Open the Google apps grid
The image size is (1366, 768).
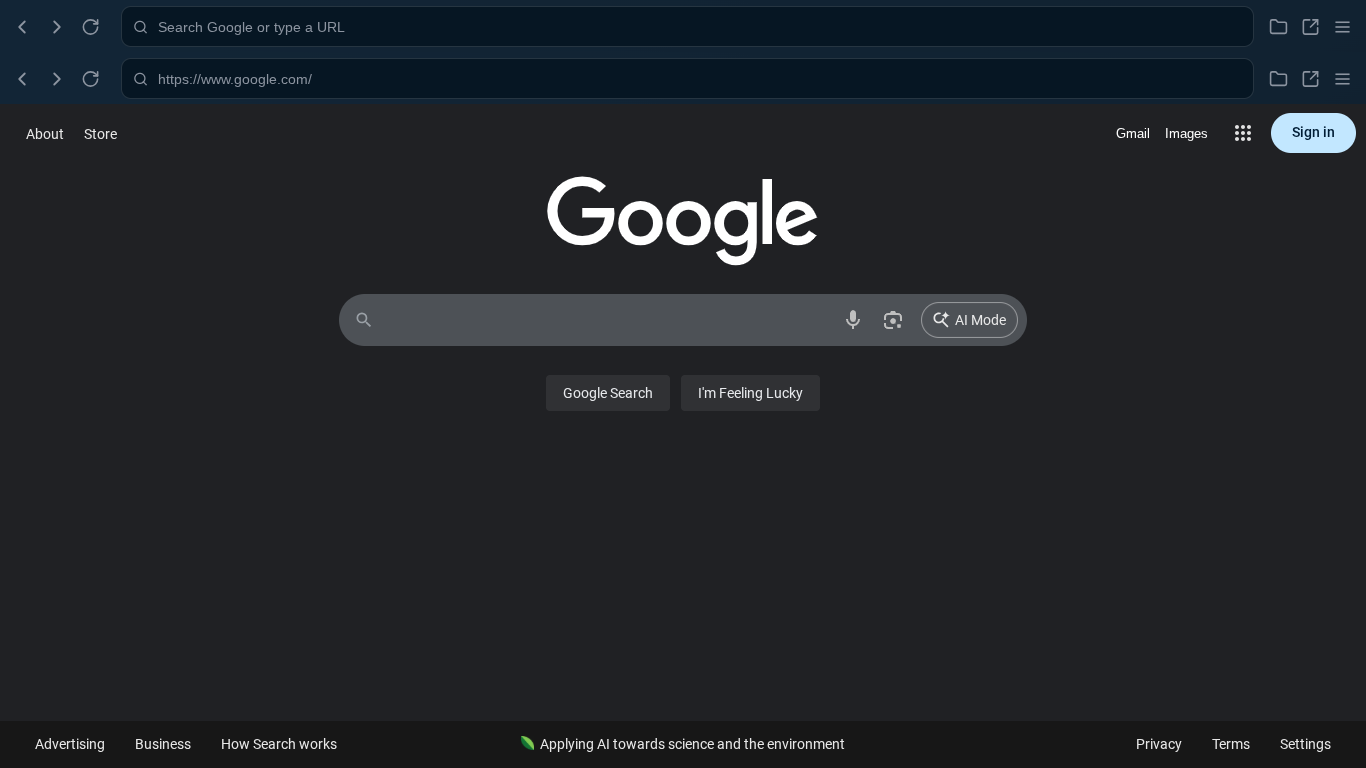(x=1243, y=133)
